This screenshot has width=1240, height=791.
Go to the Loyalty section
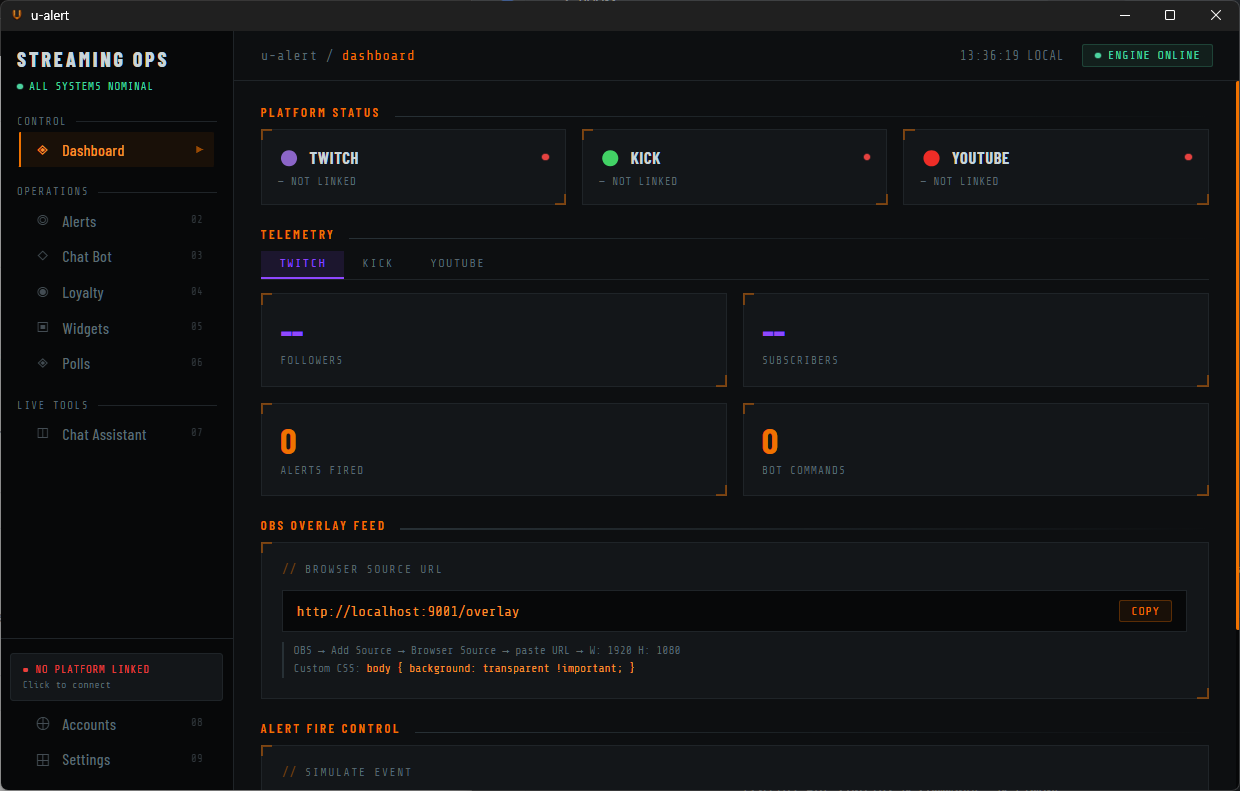(x=117, y=292)
